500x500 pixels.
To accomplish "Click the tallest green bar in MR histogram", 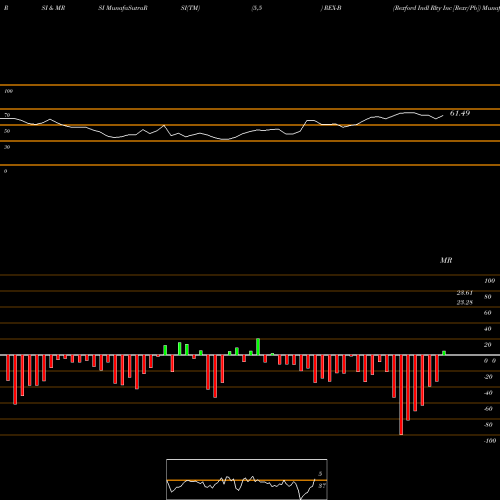I will (258, 347).
